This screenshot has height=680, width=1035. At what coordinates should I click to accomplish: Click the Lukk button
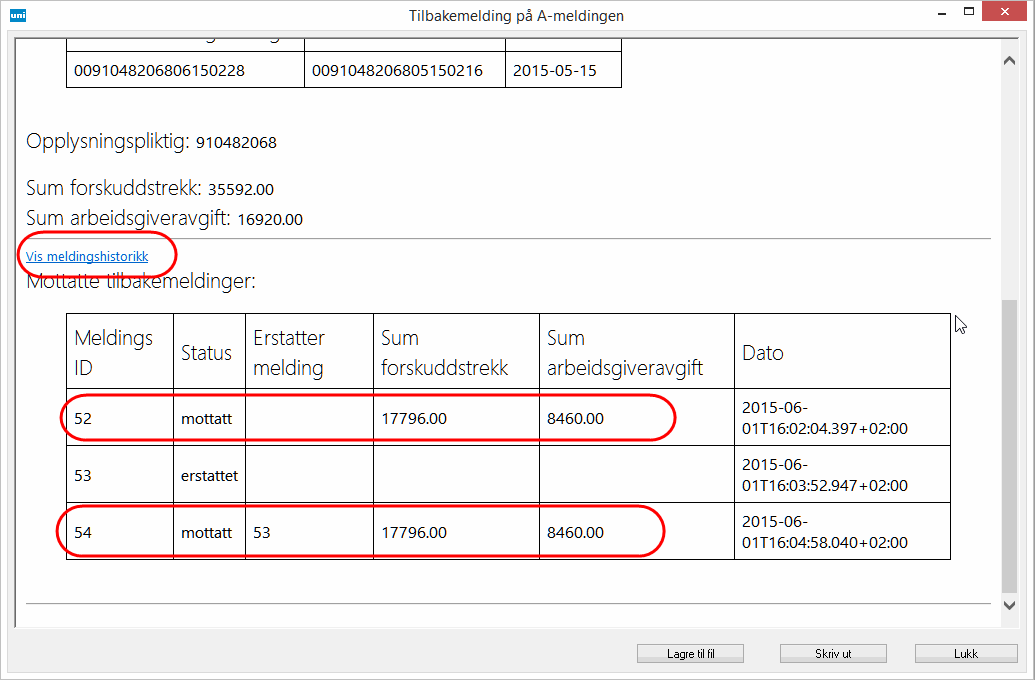click(x=965, y=654)
